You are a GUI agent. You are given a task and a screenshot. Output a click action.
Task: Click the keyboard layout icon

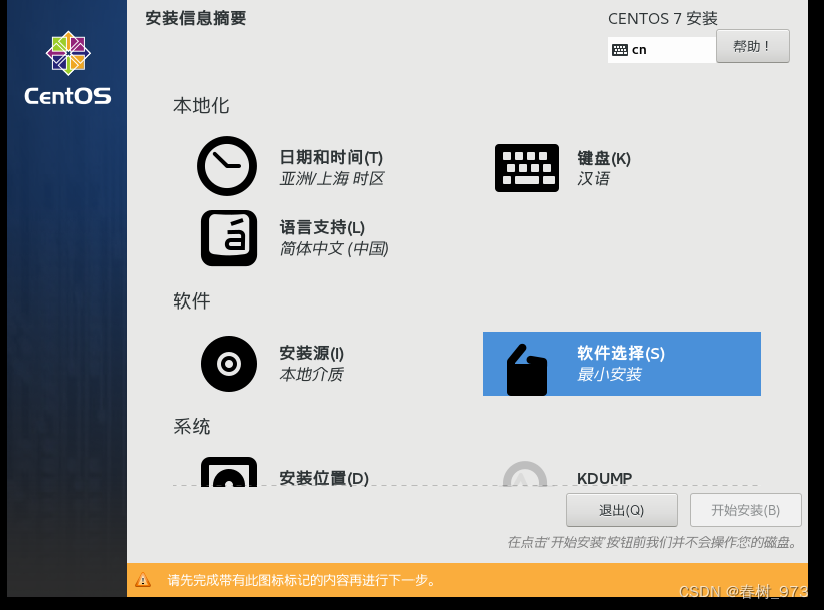[527, 168]
